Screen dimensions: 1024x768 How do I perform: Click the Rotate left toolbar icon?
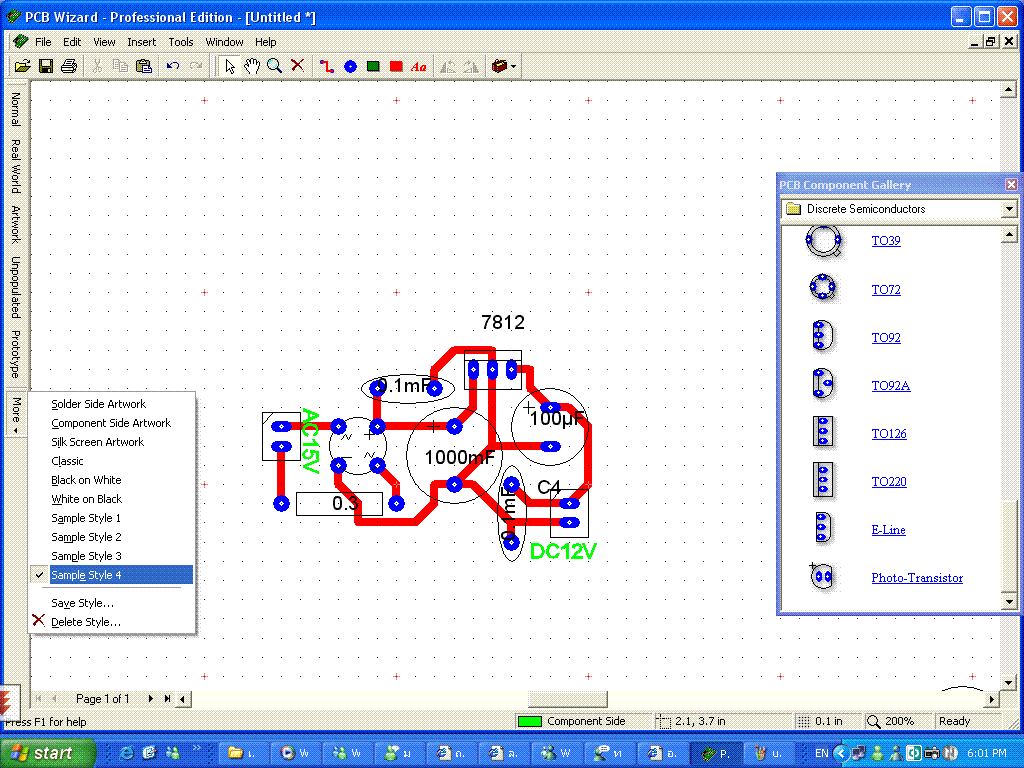(x=447, y=66)
